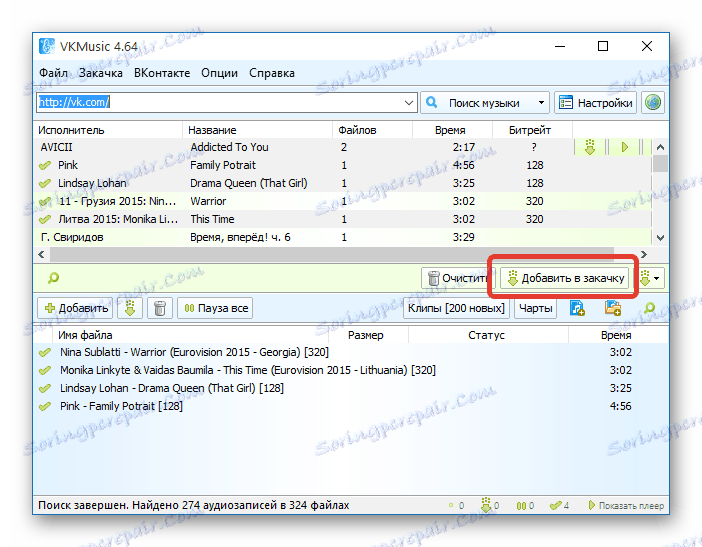The image size is (702, 547).
Task: Click the trash delete icon in downloads toolbar
Action: tap(160, 308)
